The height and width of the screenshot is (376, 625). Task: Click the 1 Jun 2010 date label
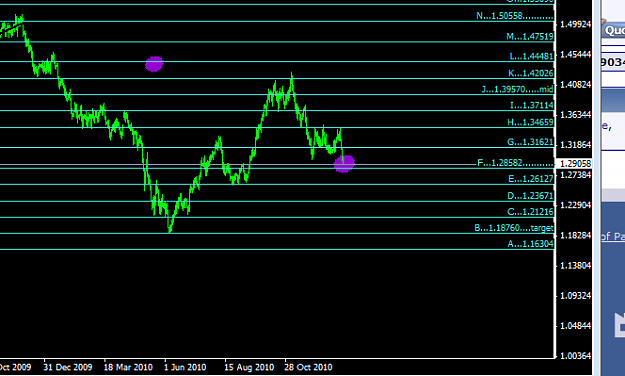point(185,367)
